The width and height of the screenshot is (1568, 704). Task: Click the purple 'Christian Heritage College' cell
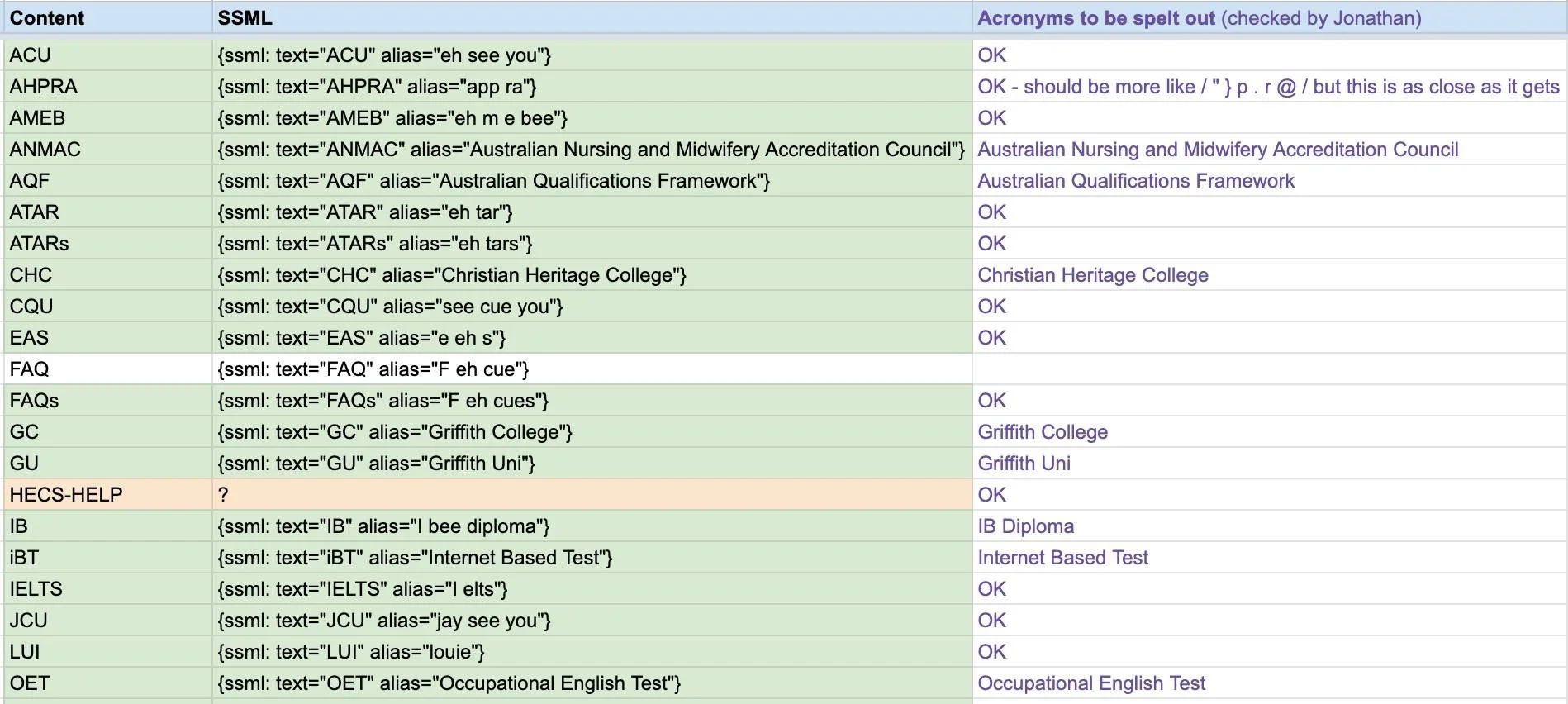pos(1269,275)
